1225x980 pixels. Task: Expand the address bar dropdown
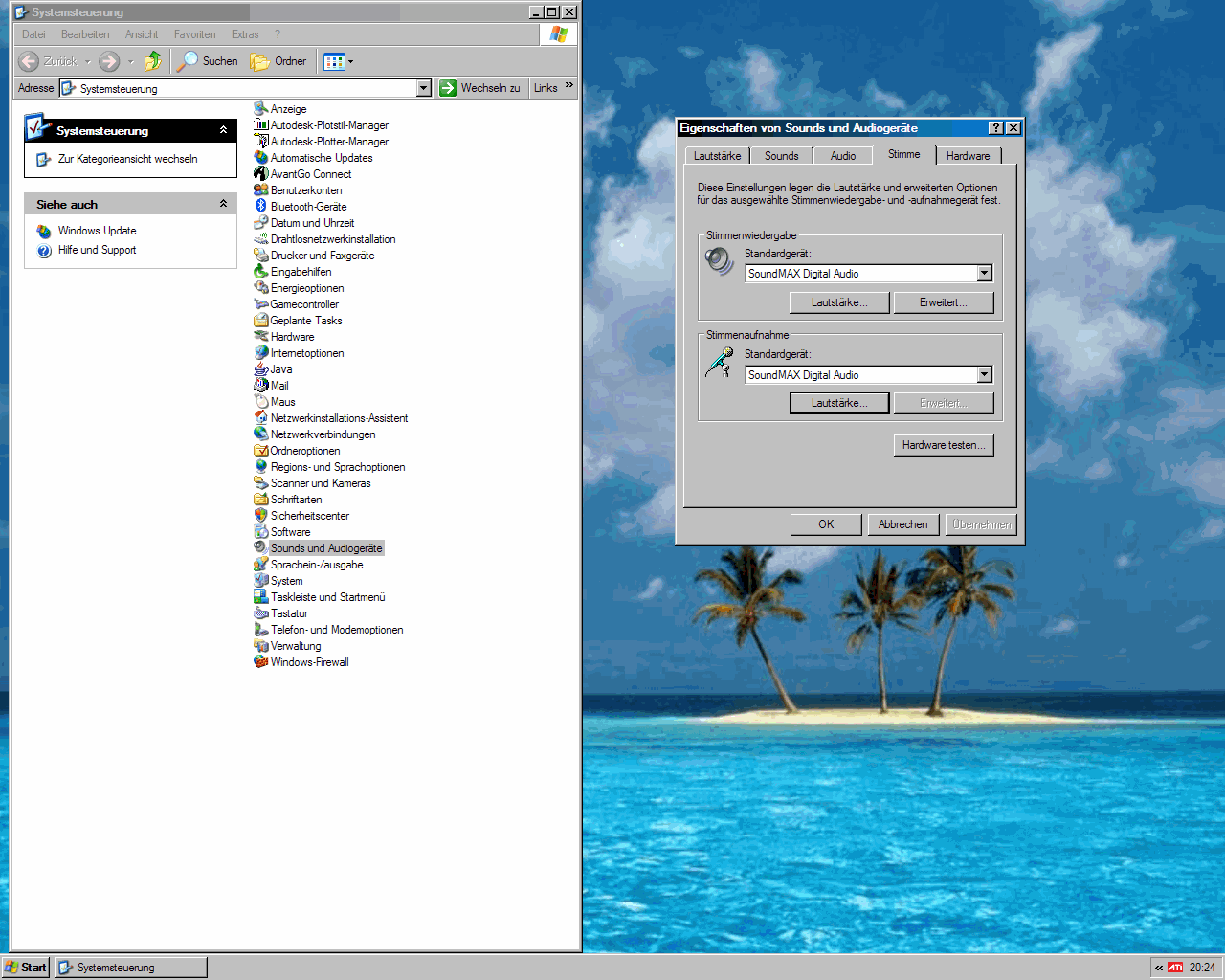[x=424, y=88]
